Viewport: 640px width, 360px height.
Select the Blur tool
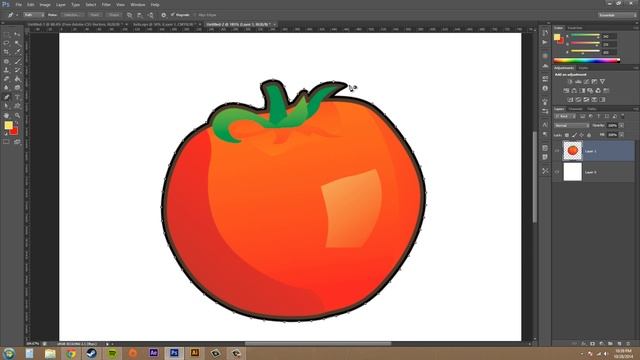6,88
